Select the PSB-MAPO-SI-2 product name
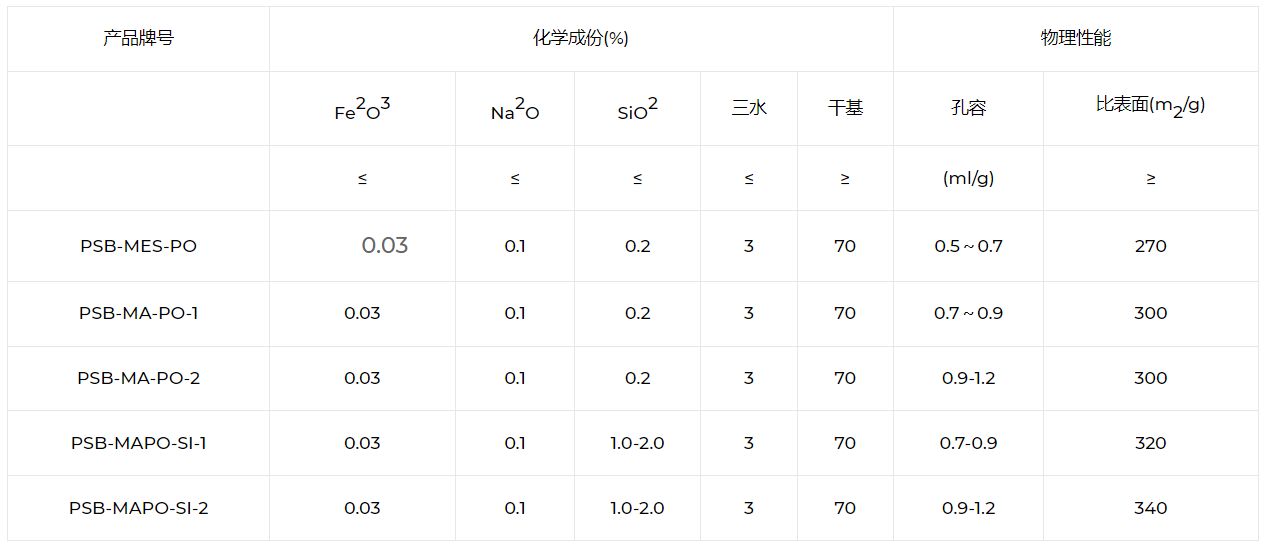The image size is (1267, 549). pyautogui.click(x=138, y=508)
